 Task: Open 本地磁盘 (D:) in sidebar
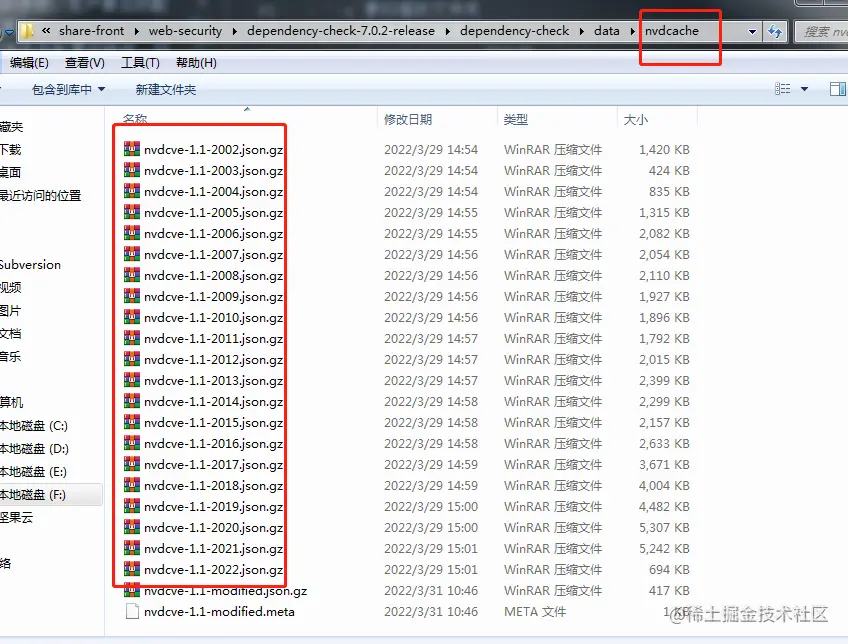34,449
